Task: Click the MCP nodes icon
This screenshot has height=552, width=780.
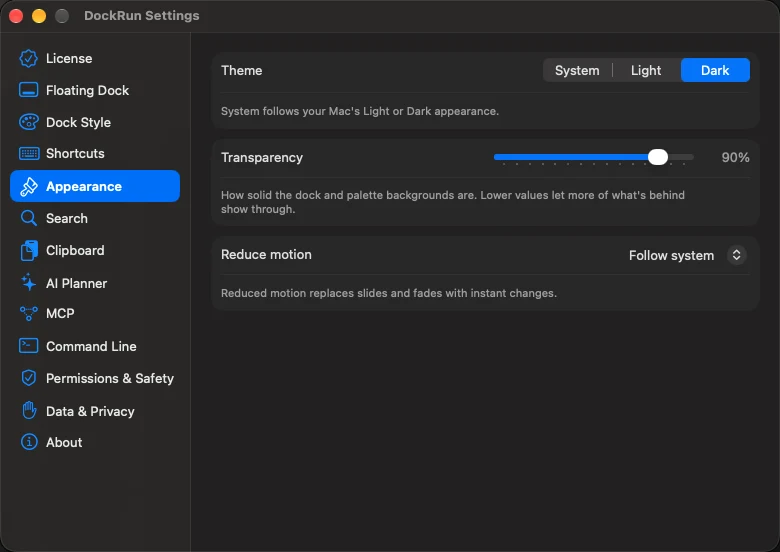Action: [x=28, y=314]
